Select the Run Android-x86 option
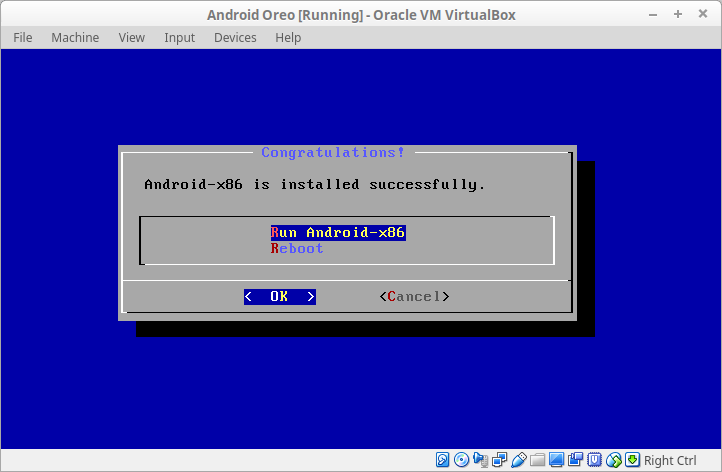722x472 pixels. tap(338, 232)
